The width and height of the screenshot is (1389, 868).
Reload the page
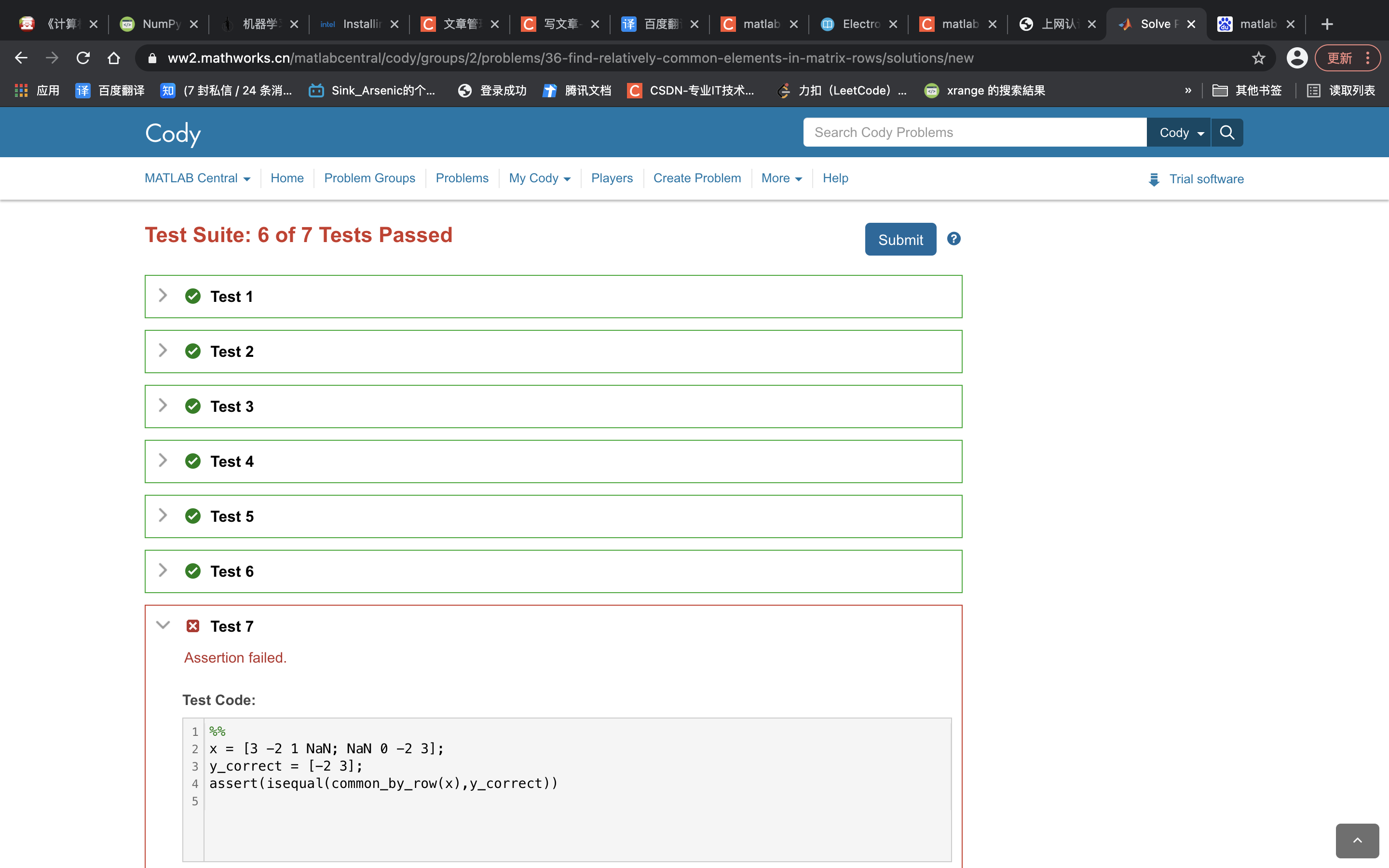pyautogui.click(x=83, y=58)
